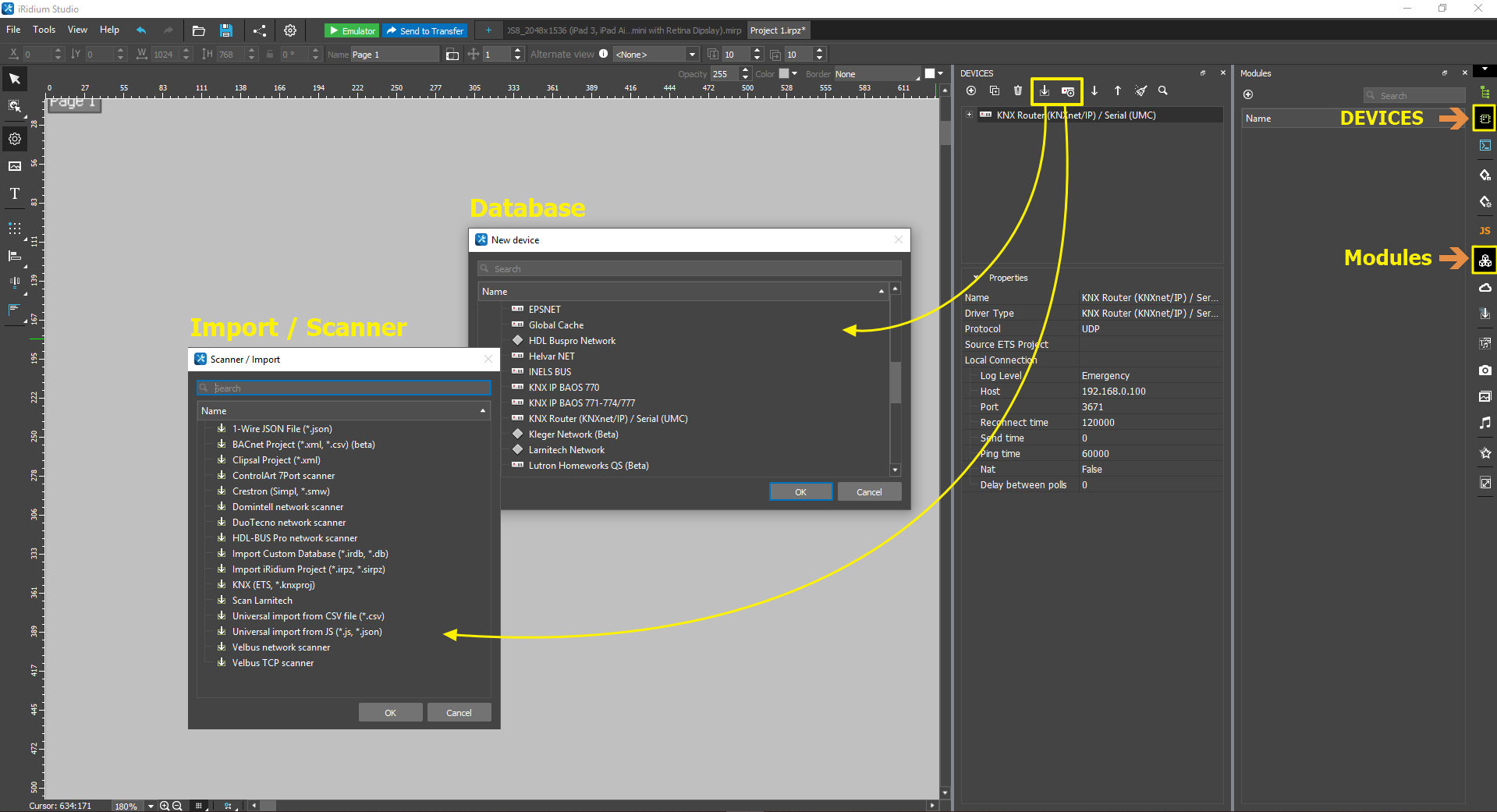Delete device with the trash icon
Image resolution: width=1497 pixels, height=812 pixels.
(1017, 91)
